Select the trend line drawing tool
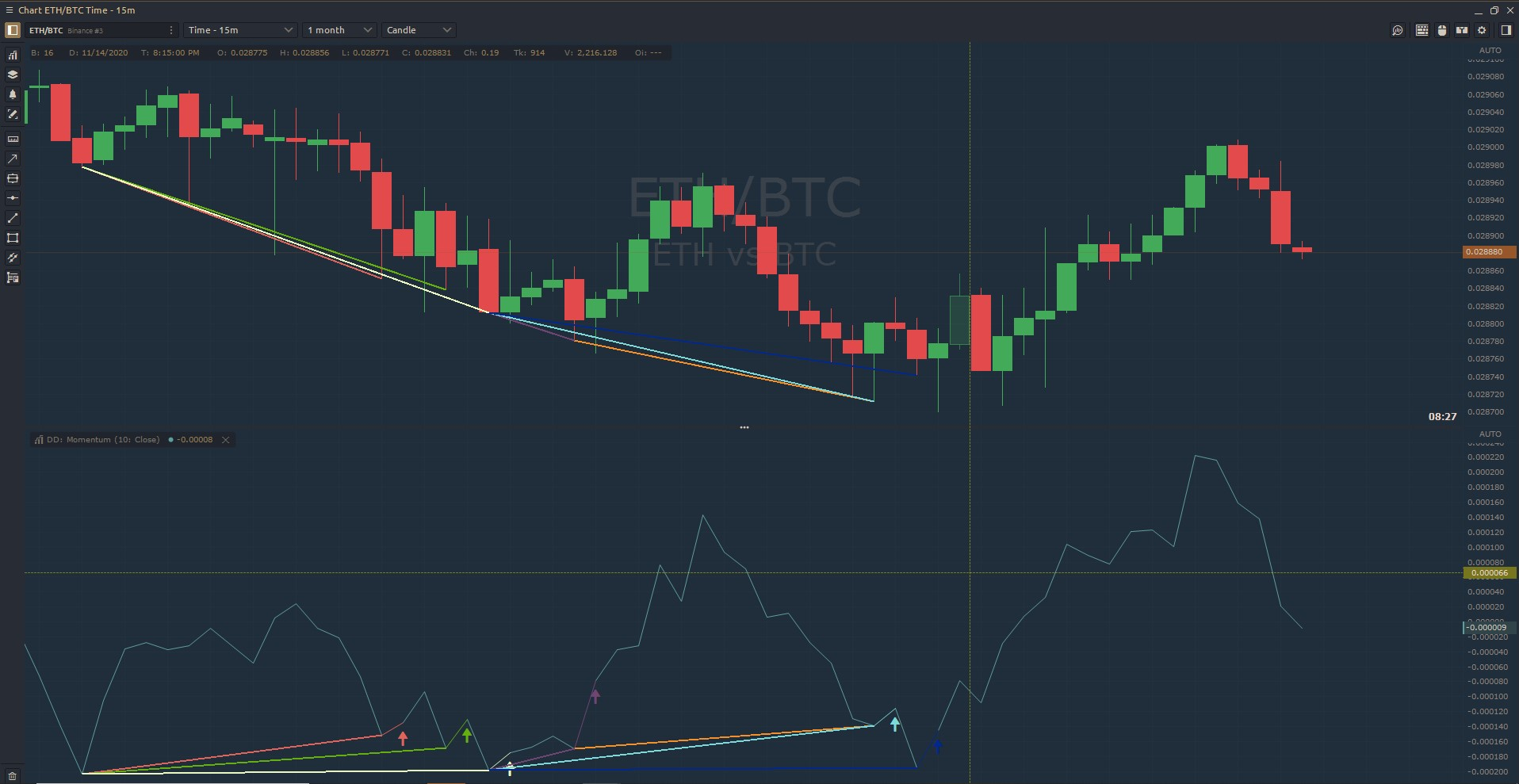 point(13,218)
